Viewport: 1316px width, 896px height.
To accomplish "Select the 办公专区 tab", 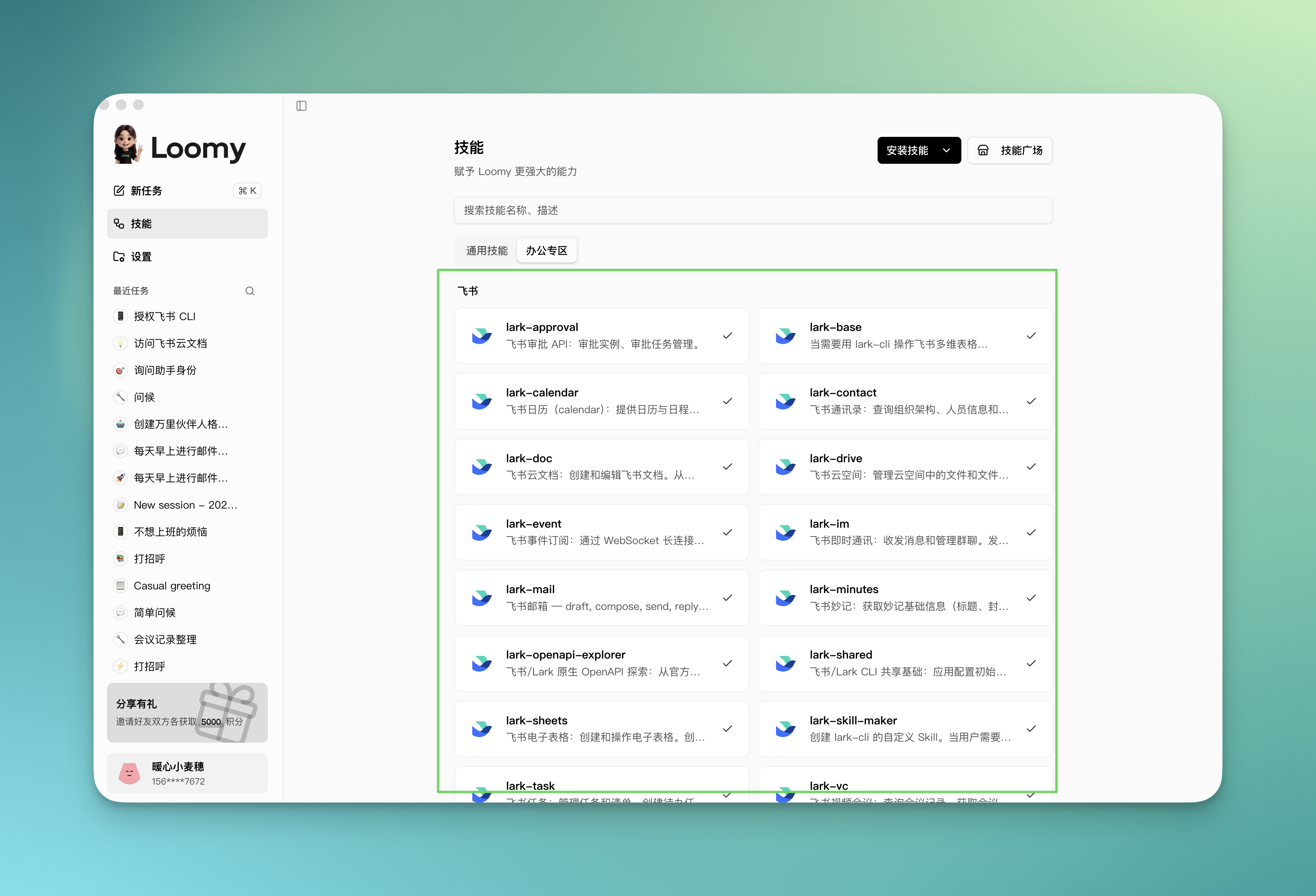I will click(547, 251).
